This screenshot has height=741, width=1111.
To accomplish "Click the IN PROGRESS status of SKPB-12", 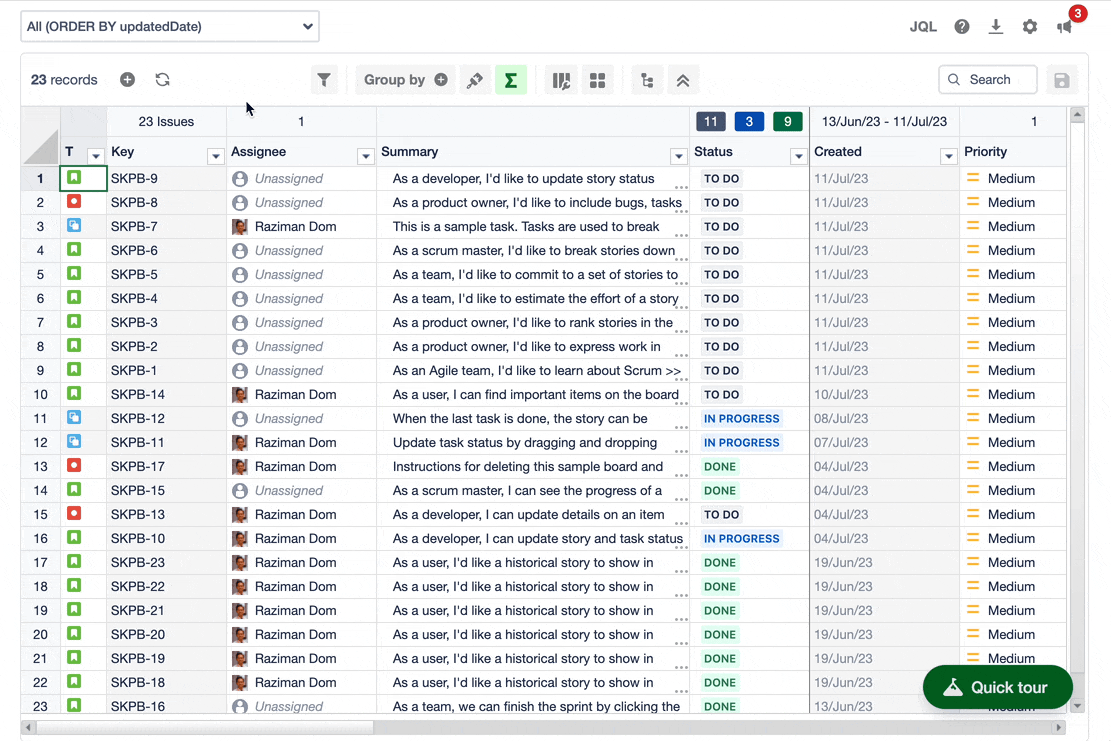I will click(x=742, y=419).
